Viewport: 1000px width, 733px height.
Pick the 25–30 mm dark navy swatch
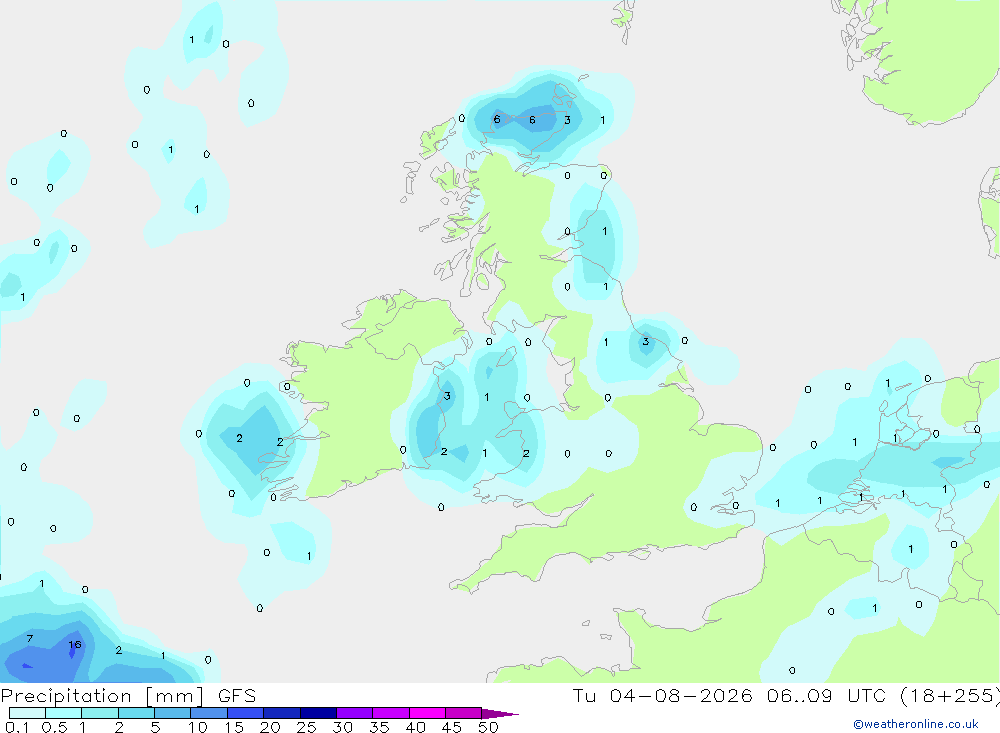click(x=318, y=713)
